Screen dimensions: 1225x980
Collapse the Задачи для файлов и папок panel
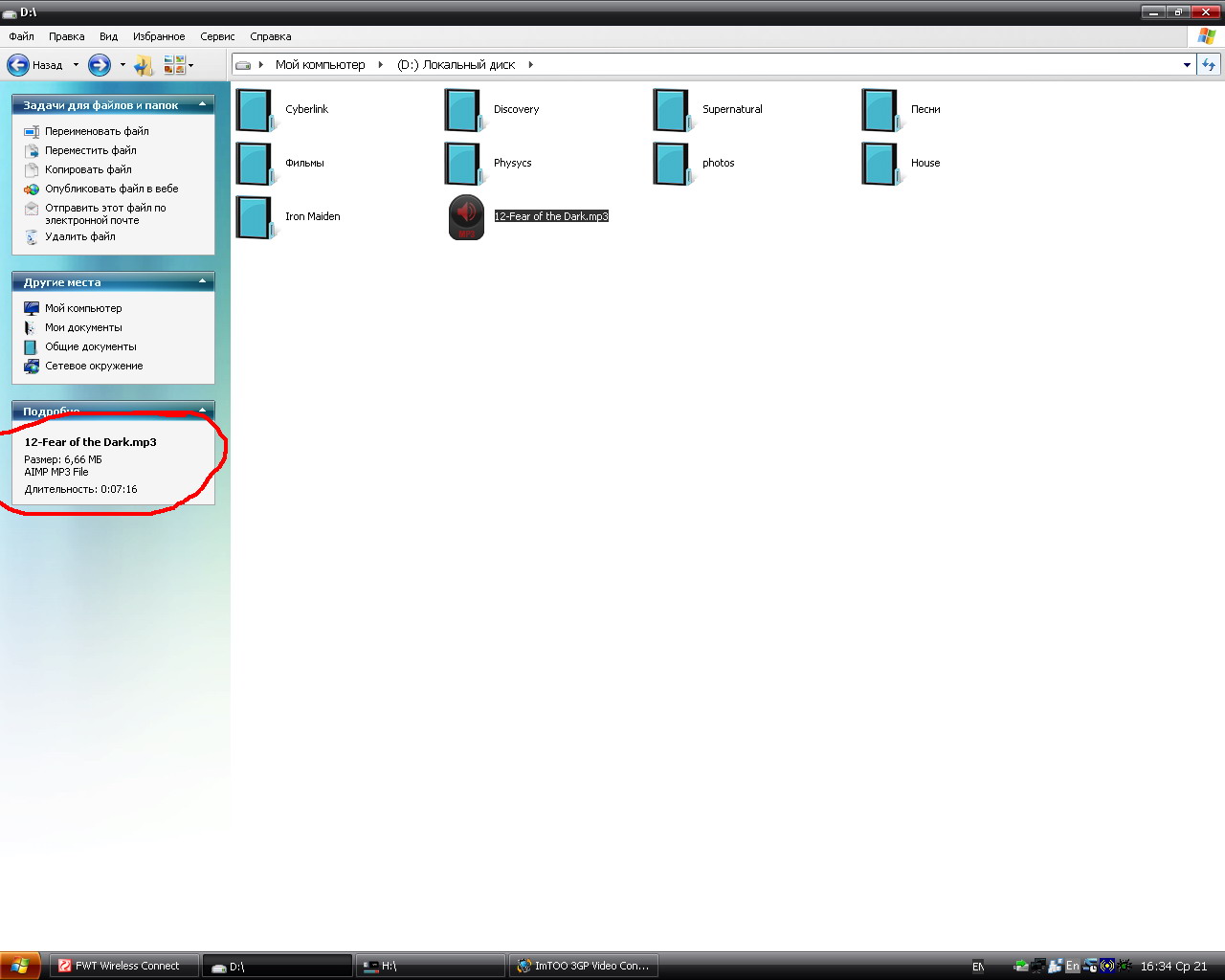click(202, 104)
